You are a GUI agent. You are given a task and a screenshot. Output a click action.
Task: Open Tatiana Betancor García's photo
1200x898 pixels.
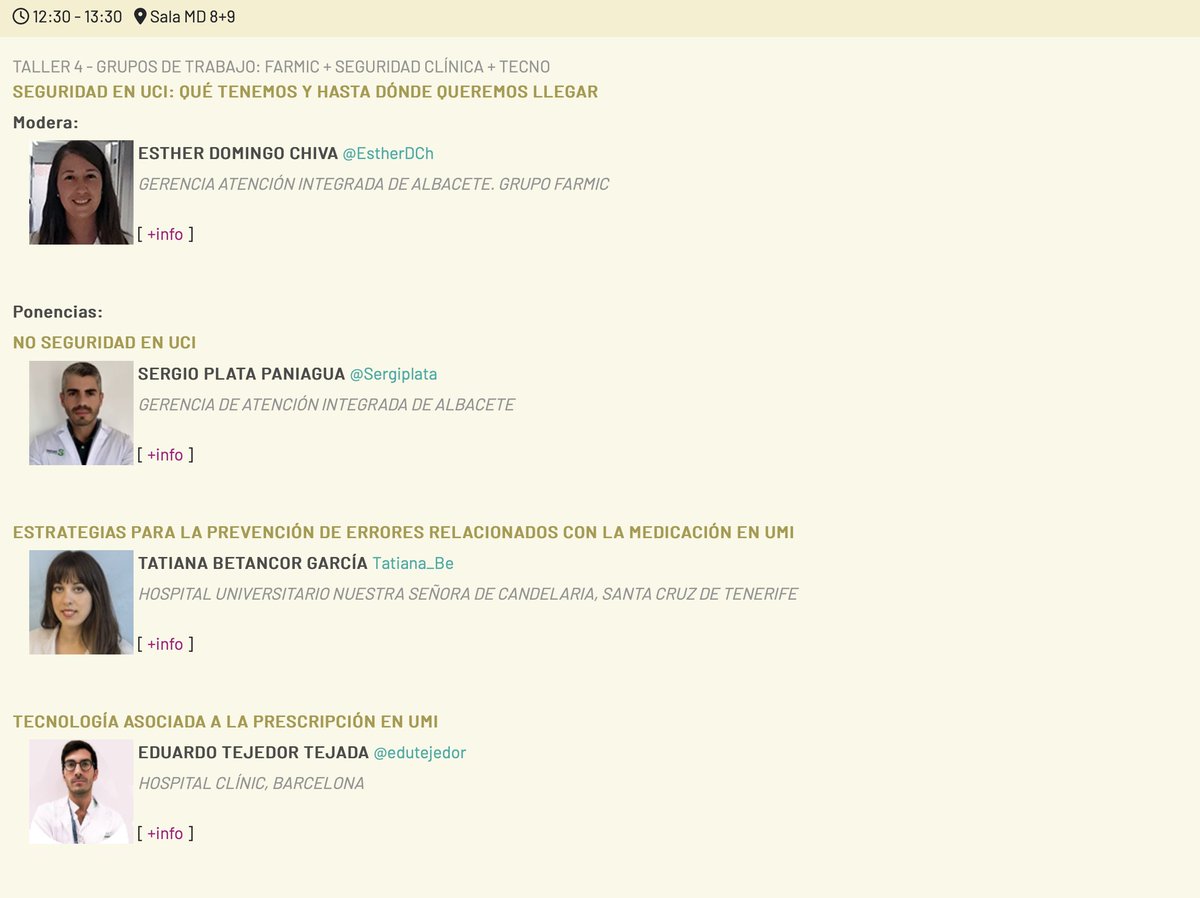coord(81,602)
